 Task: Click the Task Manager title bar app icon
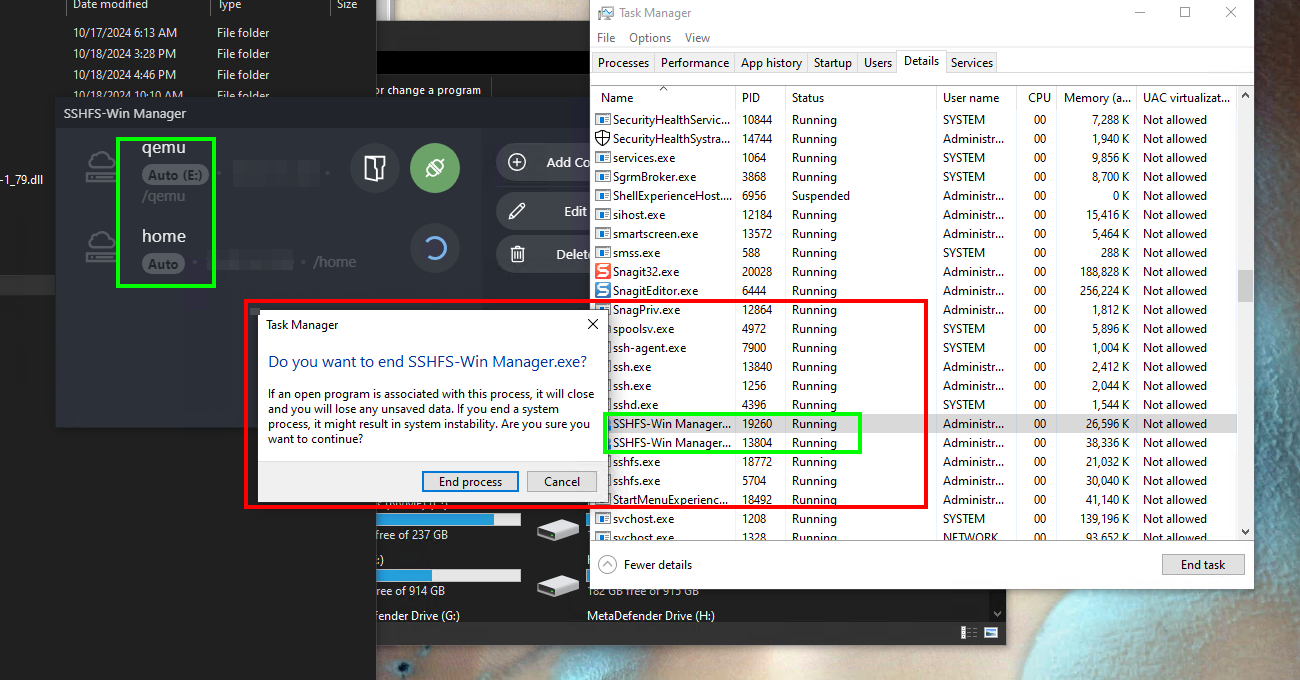606,13
